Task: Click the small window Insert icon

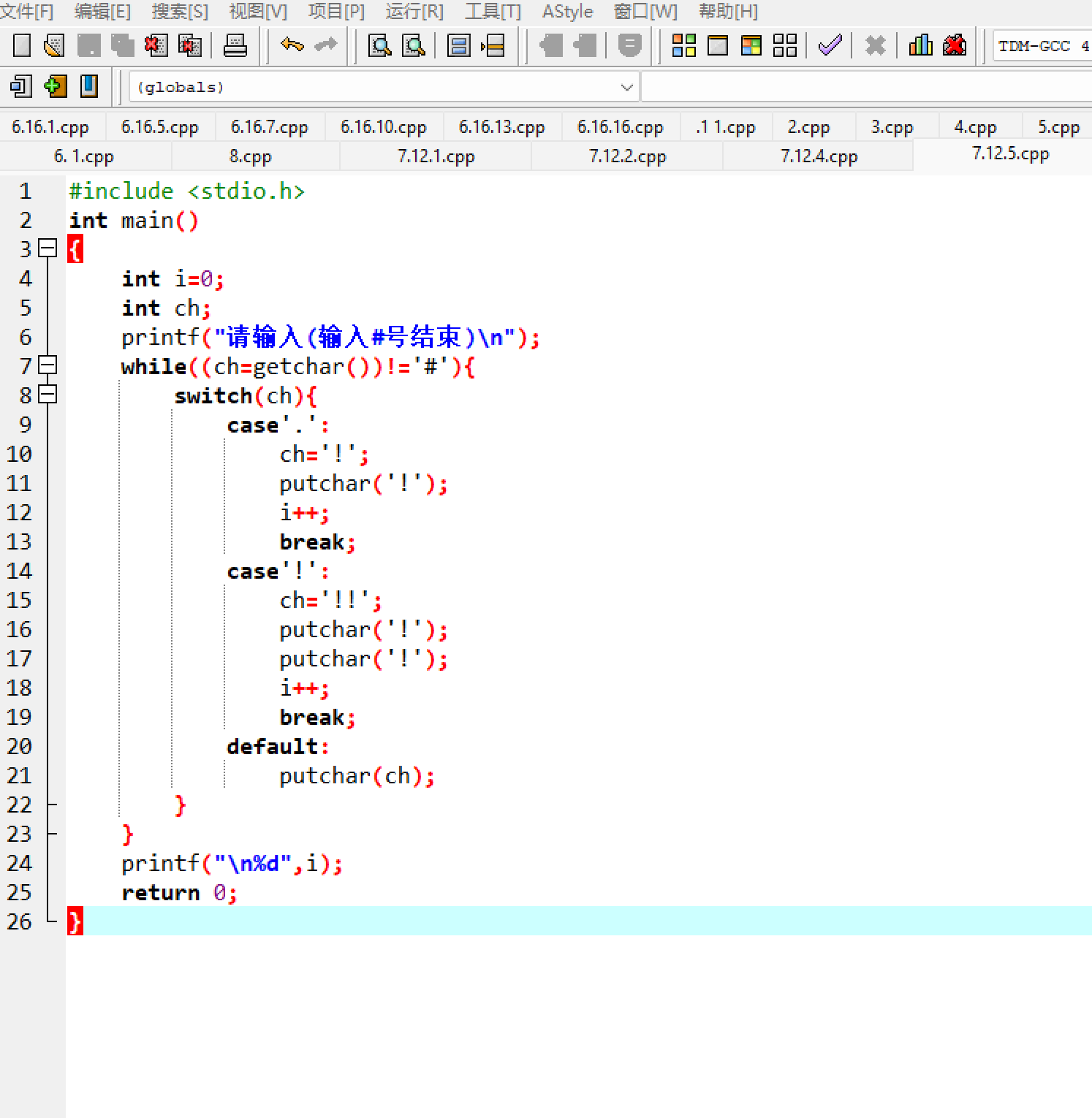Action: tap(21, 86)
